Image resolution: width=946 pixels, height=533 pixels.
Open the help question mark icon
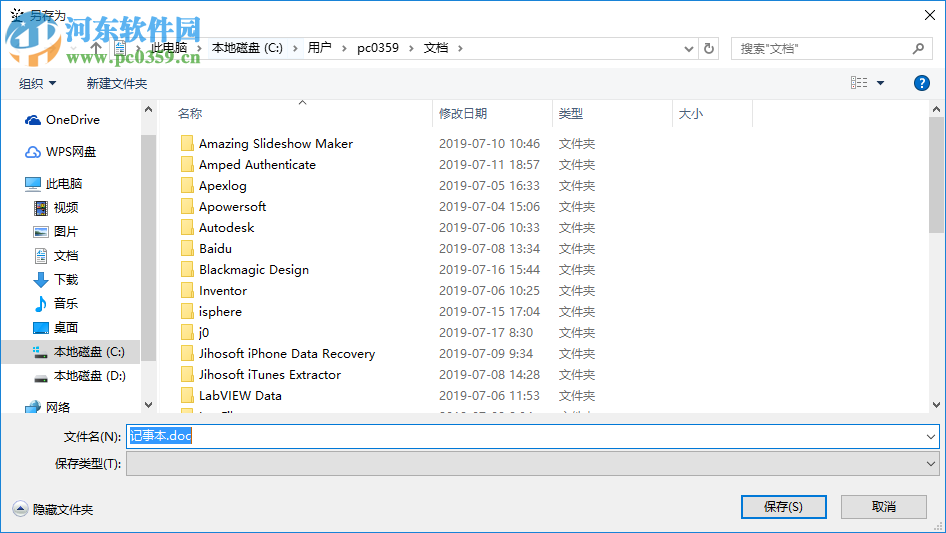click(921, 83)
